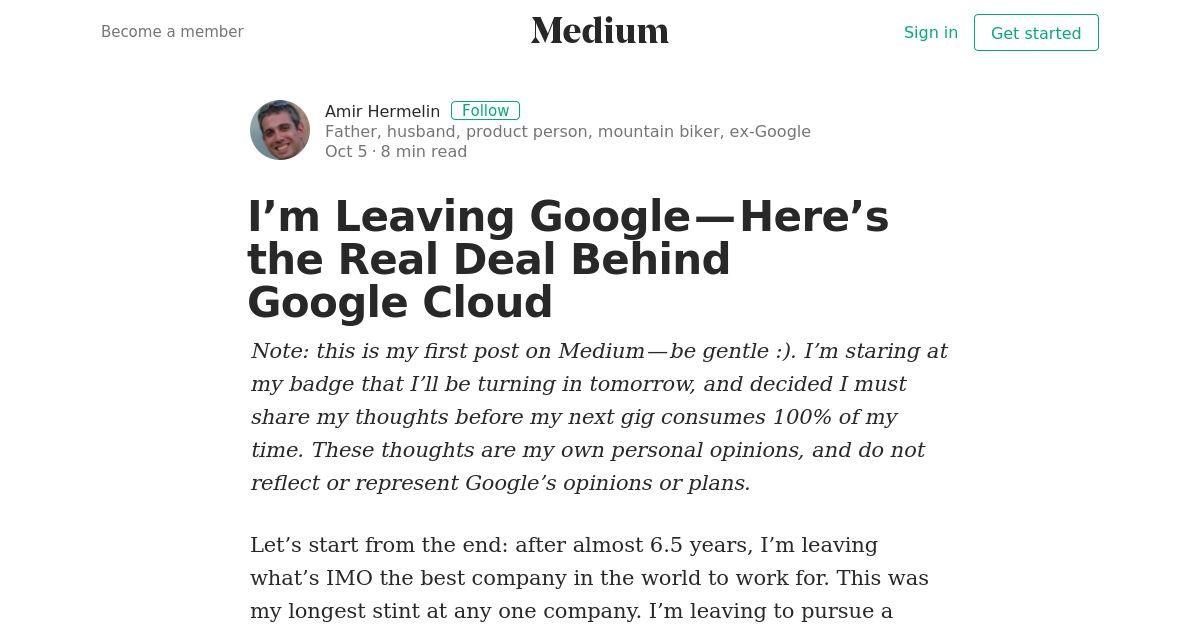Screen dimensions: 1200x630
Task: Click the Oct 5 publication date
Action: coord(346,151)
